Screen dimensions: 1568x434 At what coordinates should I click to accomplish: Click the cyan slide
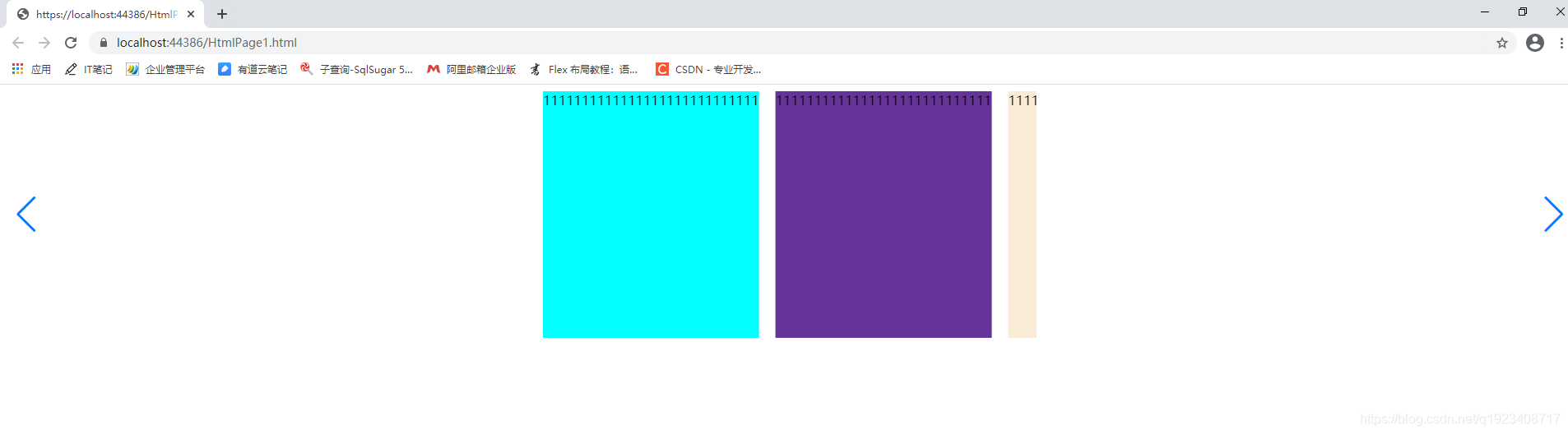(651, 215)
